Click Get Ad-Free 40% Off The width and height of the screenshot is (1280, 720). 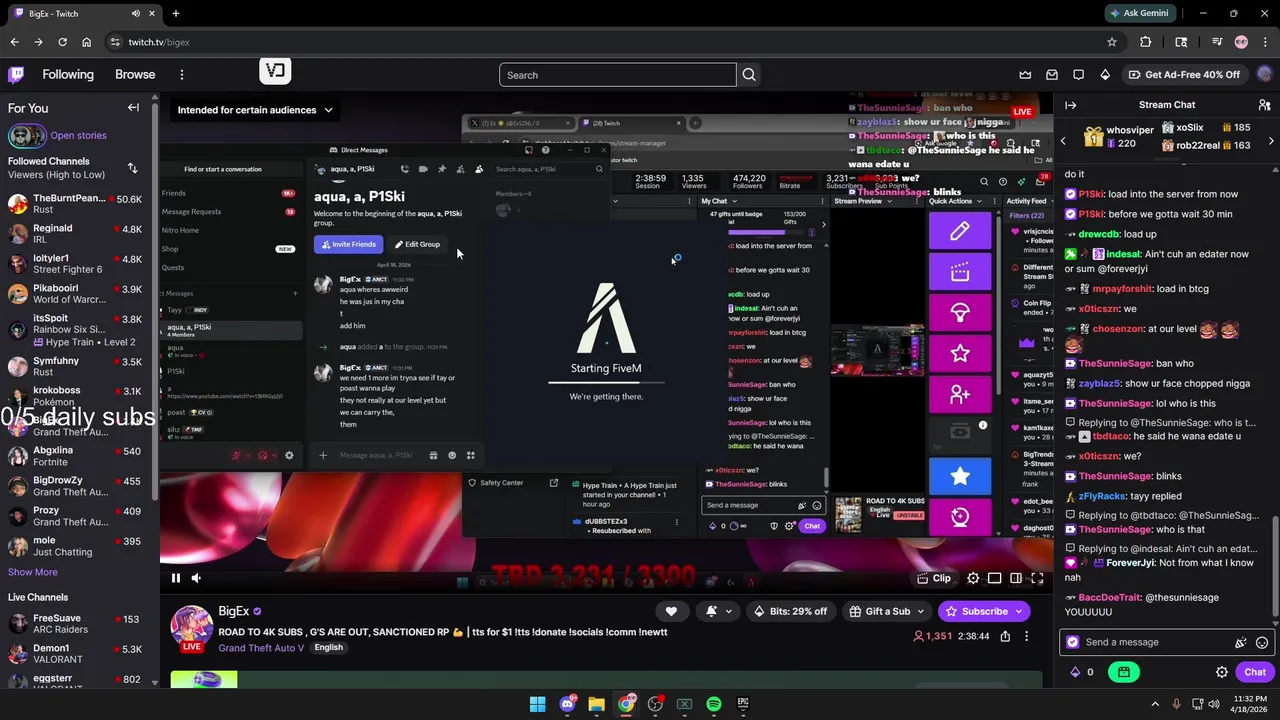pos(1183,75)
